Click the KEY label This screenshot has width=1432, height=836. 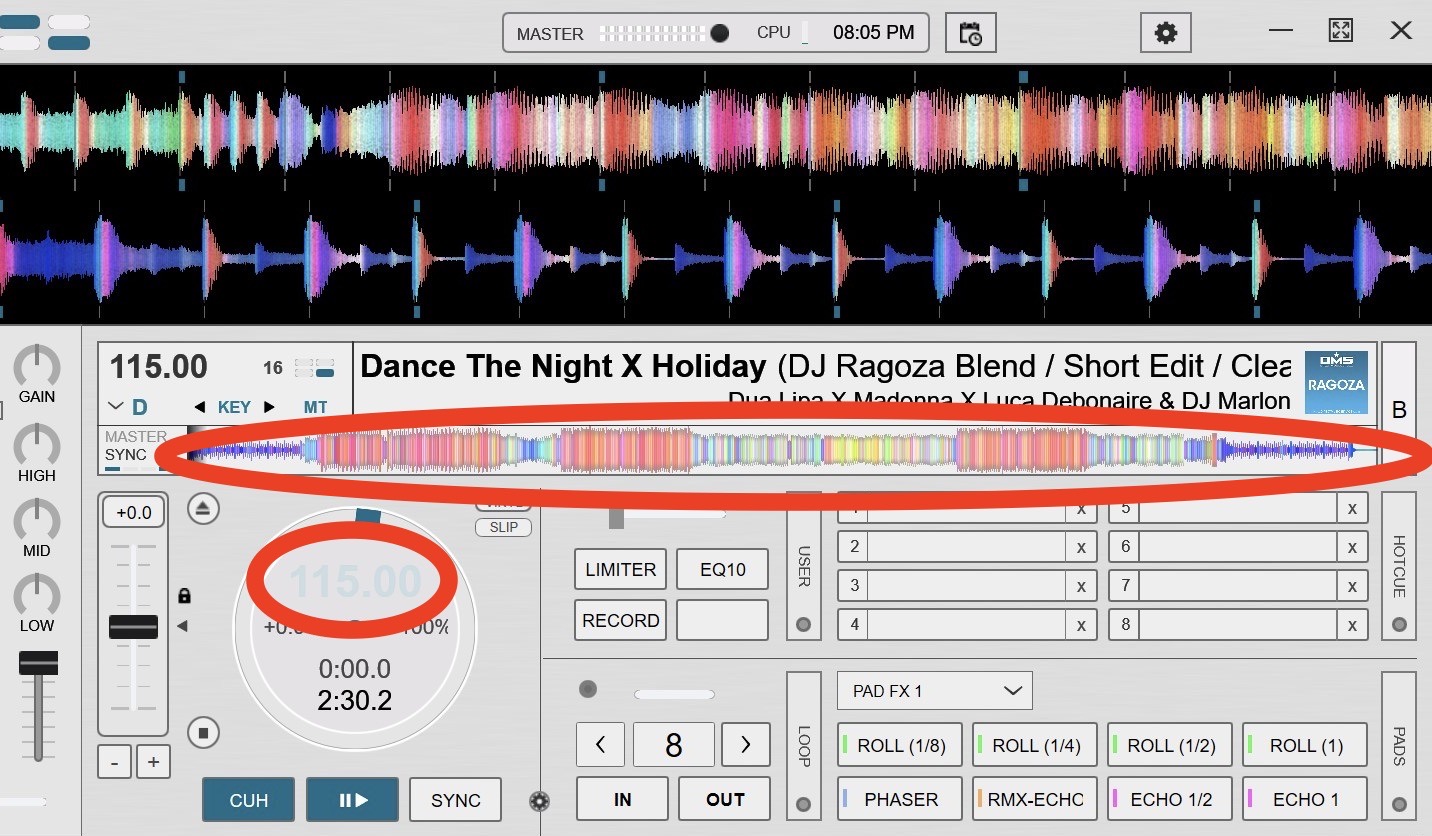click(x=234, y=407)
